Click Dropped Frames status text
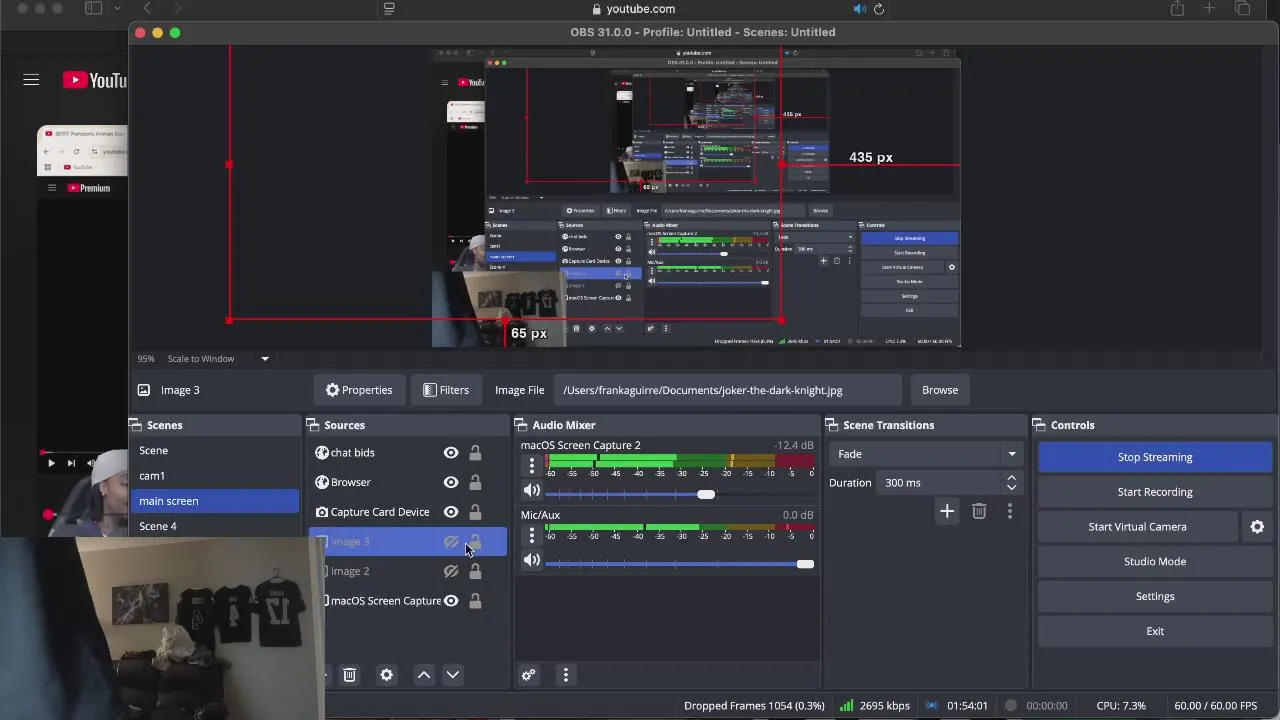 754,706
